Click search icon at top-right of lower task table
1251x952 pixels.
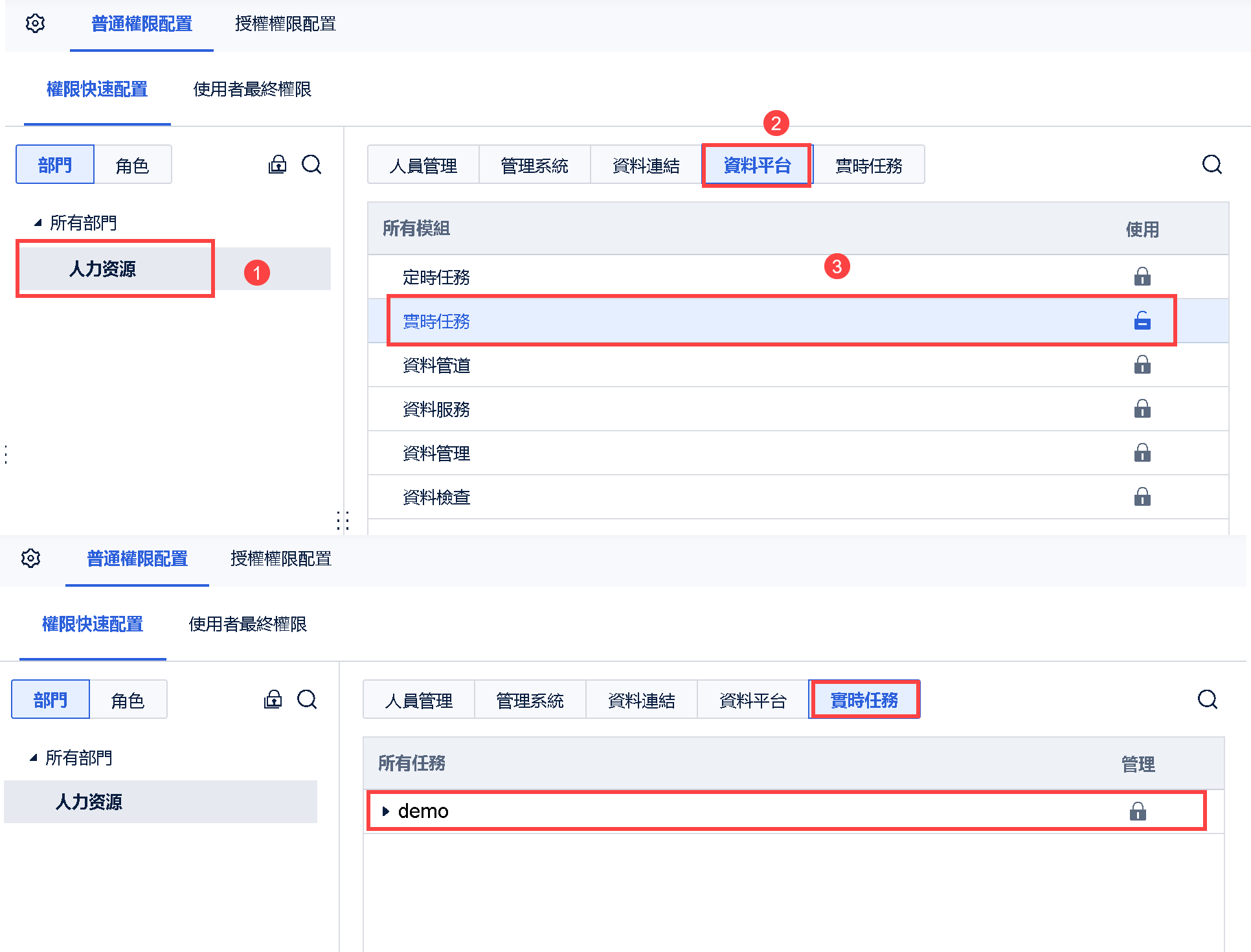point(1207,699)
